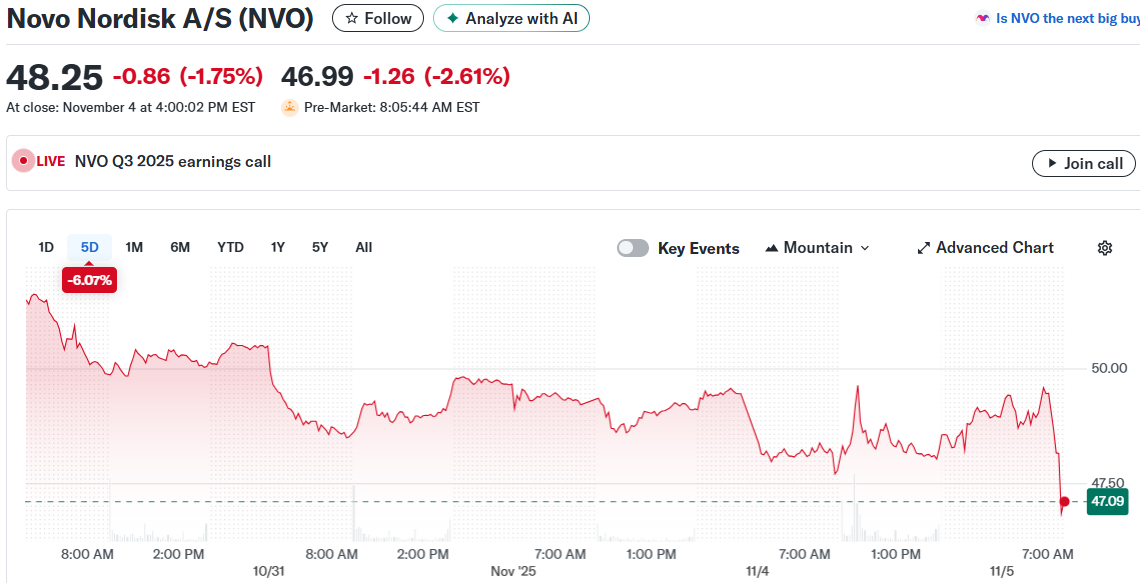Select the 1M time range tab
The width and height of the screenshot is (1140, 583).
[134, 247]
